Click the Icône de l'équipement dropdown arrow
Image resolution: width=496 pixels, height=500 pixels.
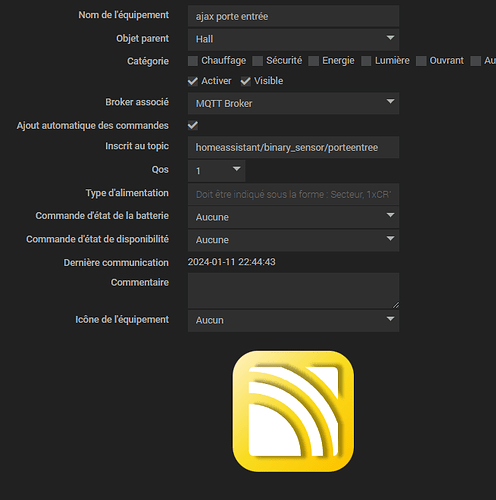click(x=390, y=319)
